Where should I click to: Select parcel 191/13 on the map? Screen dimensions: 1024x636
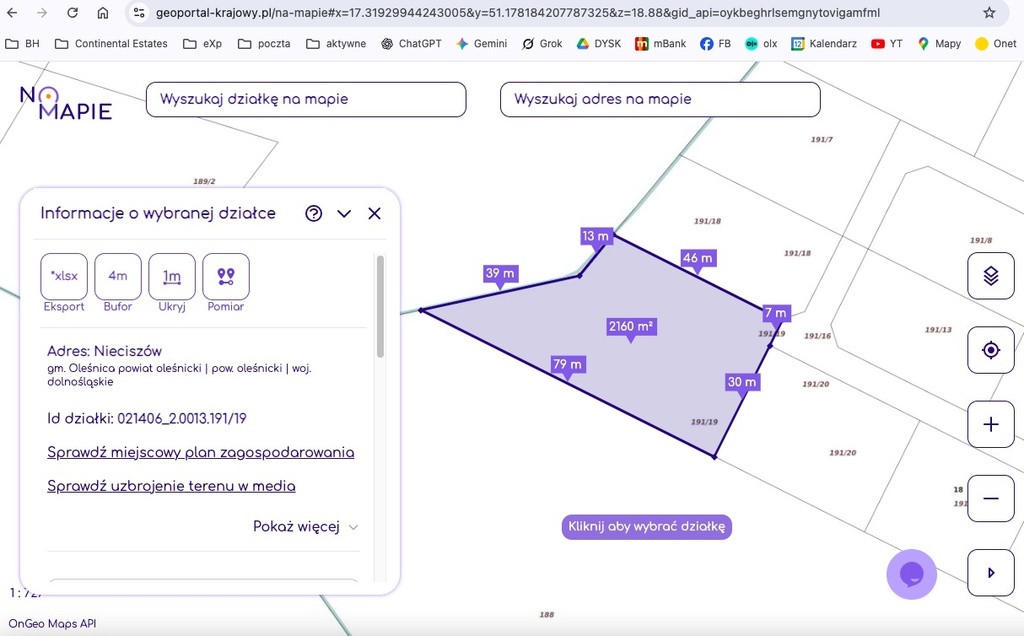[938, 330]
